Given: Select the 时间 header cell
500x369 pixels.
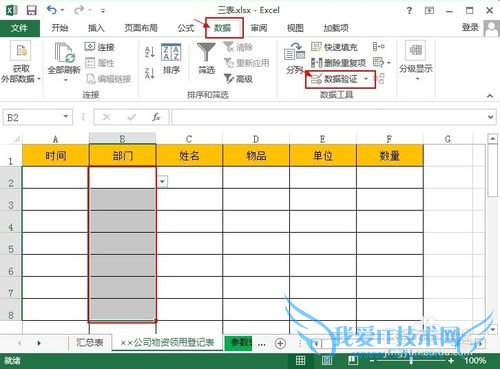Looking at the screenshot, I should pos(56,155).
